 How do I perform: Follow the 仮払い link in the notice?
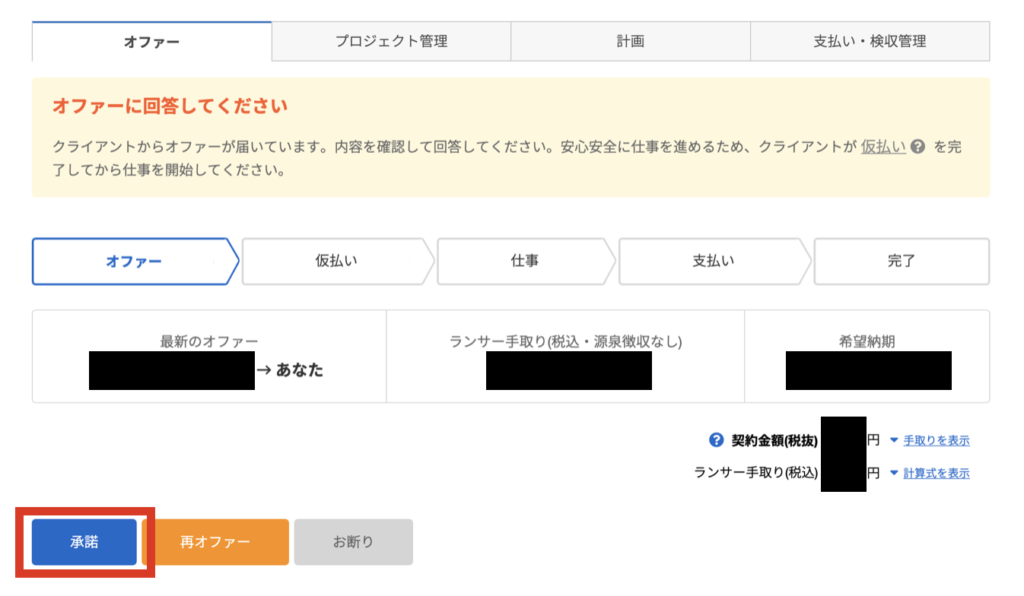click(x=883, y=147)
